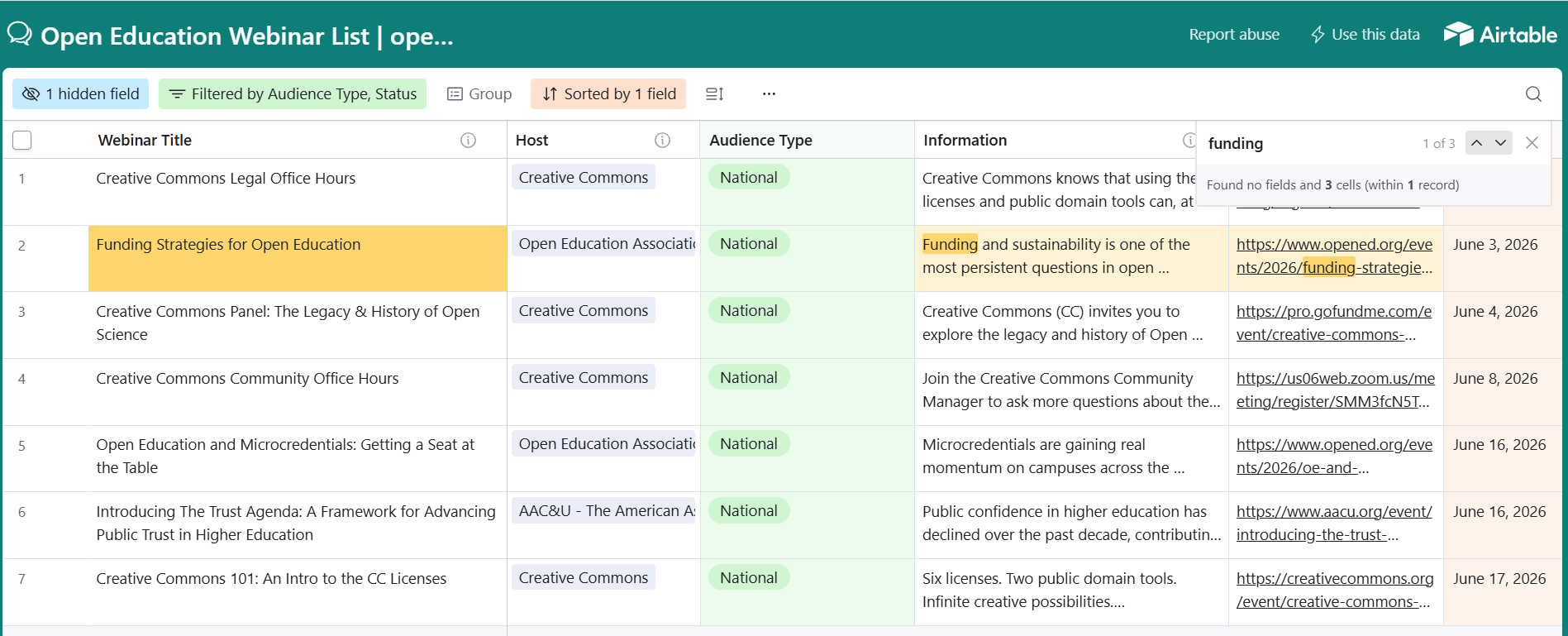Click Use this data button
Screen dimensions: 1568x636
point(1365,35)
